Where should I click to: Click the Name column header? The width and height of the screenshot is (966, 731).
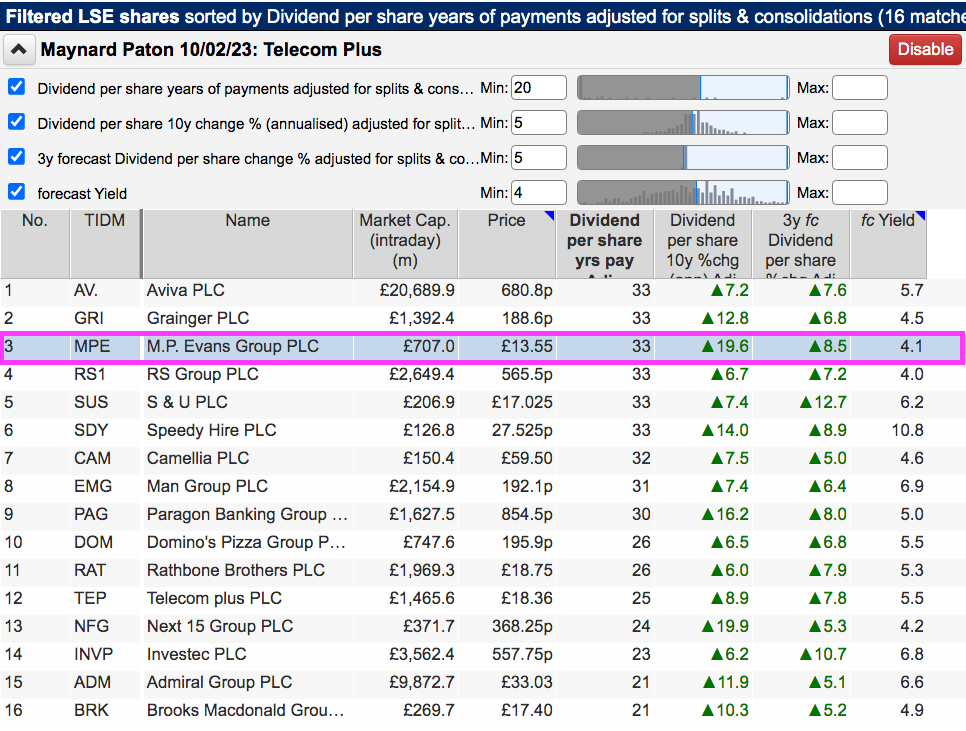(247, 221)
